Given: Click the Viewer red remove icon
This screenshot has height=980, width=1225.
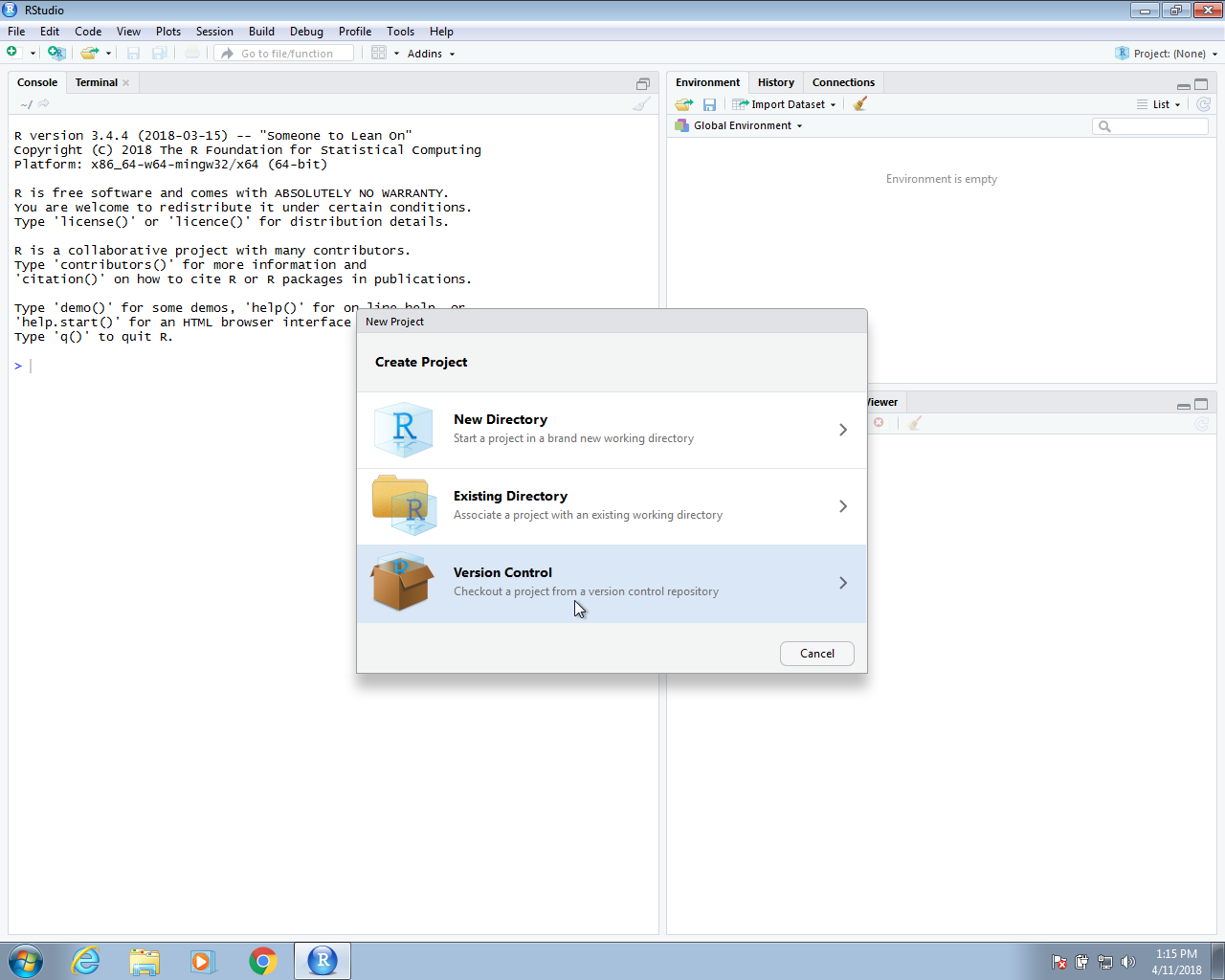Looking at the screenshot, I should (879, 422).
